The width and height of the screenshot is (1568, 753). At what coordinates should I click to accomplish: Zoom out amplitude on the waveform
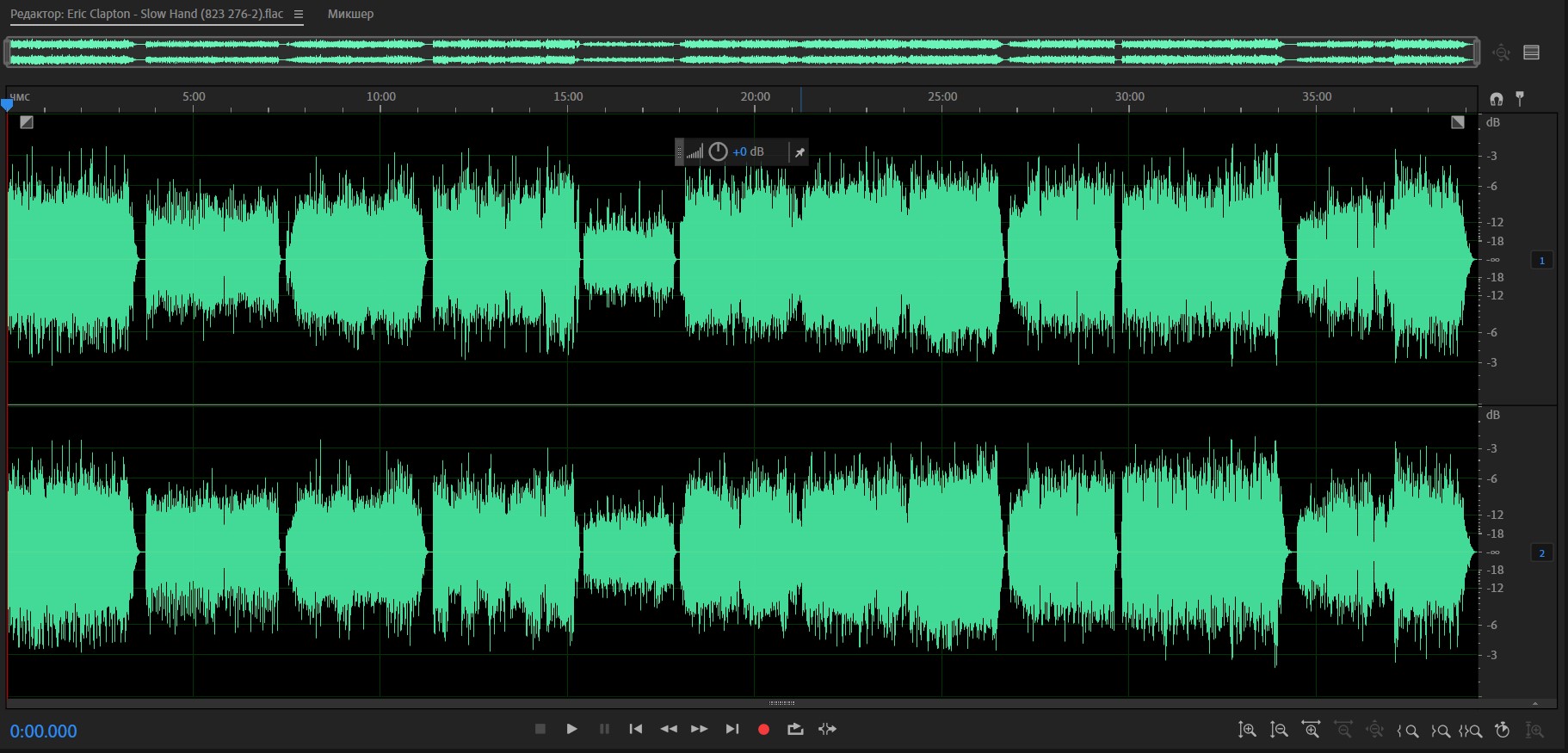1279,730
